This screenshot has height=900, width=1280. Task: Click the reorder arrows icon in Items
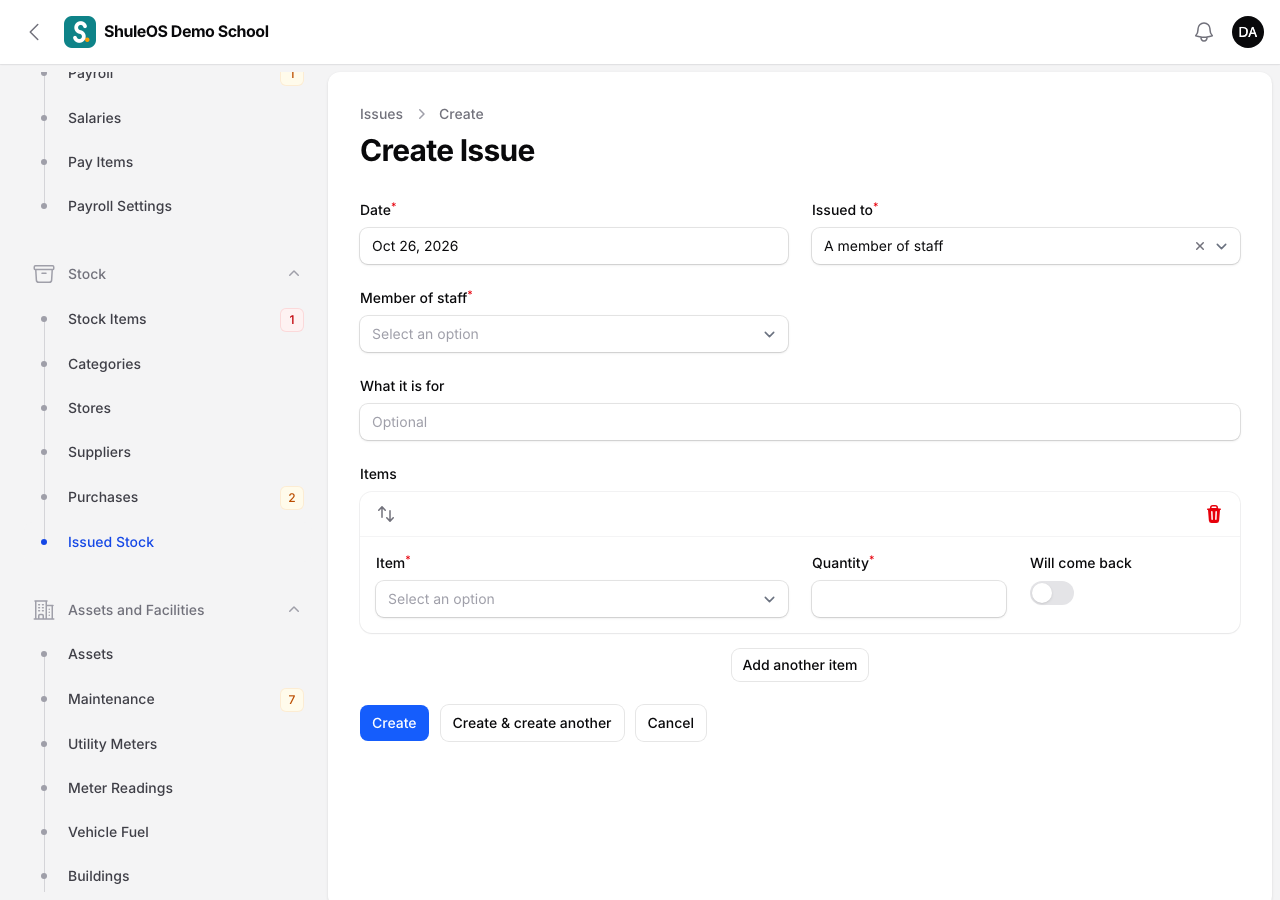386,514
